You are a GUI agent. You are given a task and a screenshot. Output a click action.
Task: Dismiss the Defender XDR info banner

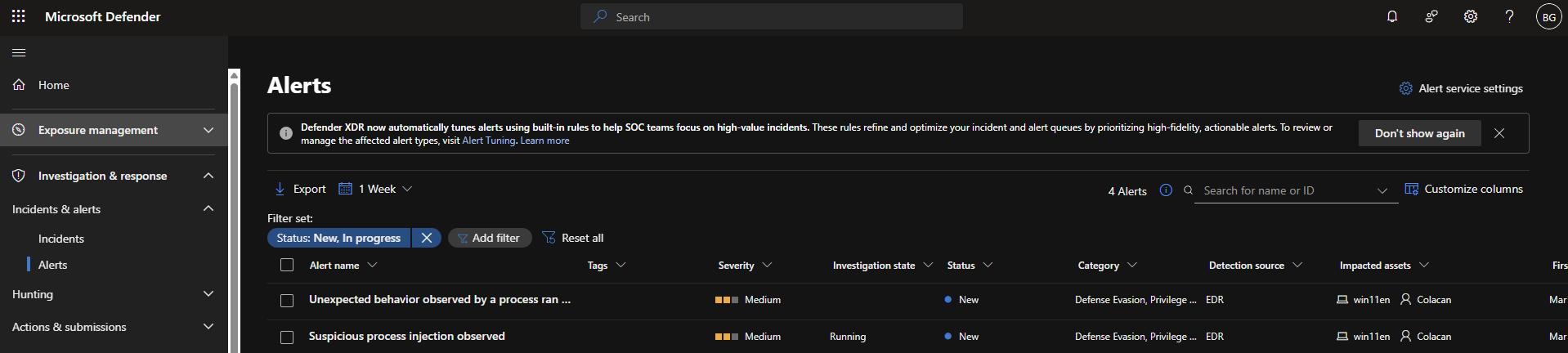pyautogui.click(x=1499, y=133)
